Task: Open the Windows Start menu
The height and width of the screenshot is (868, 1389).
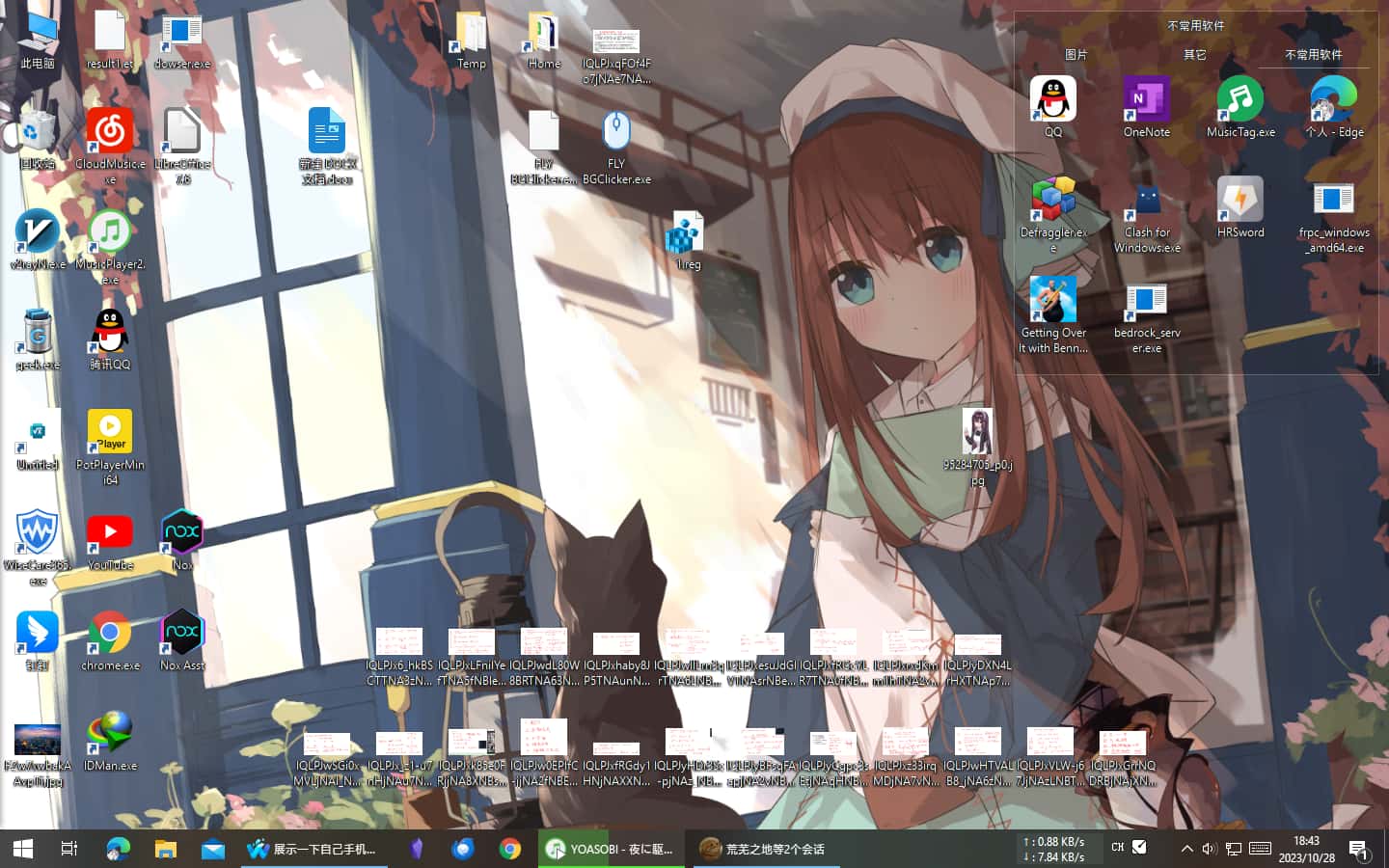Action: point(23,849)
